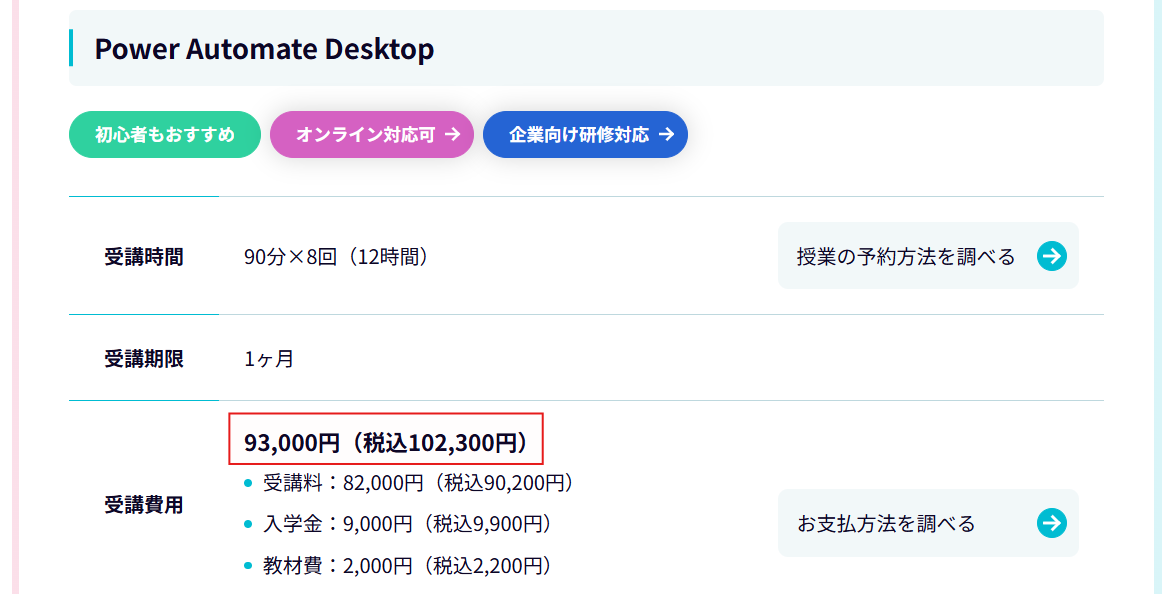Open the 授業の予約方法を調べる link
Viewport: 1171px width, 594px height.
tap(928, 256)
